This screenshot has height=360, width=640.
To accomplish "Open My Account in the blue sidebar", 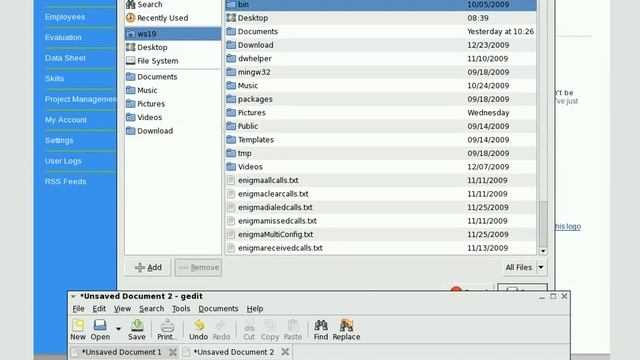I will click(66, 120).
